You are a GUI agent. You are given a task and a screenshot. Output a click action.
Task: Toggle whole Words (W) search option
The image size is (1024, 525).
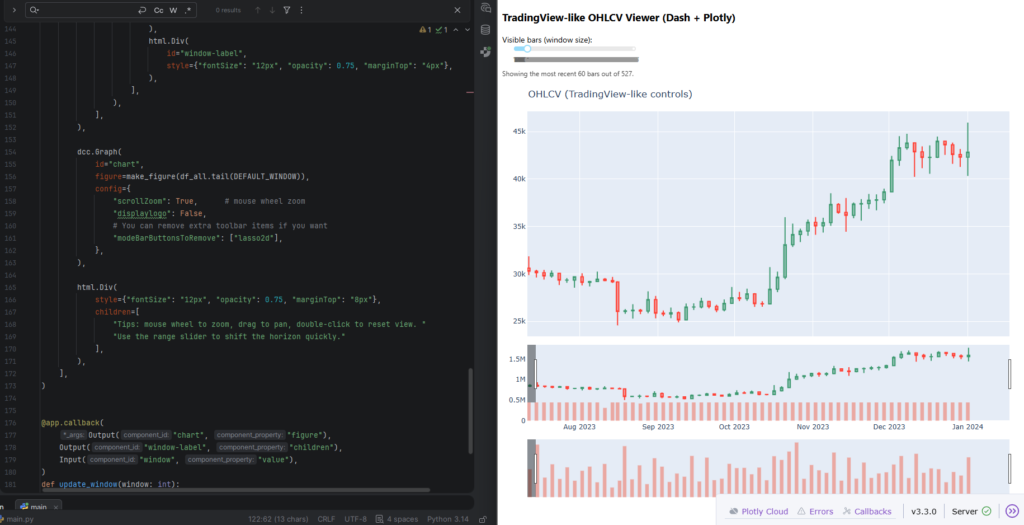(x=173, y=10)
